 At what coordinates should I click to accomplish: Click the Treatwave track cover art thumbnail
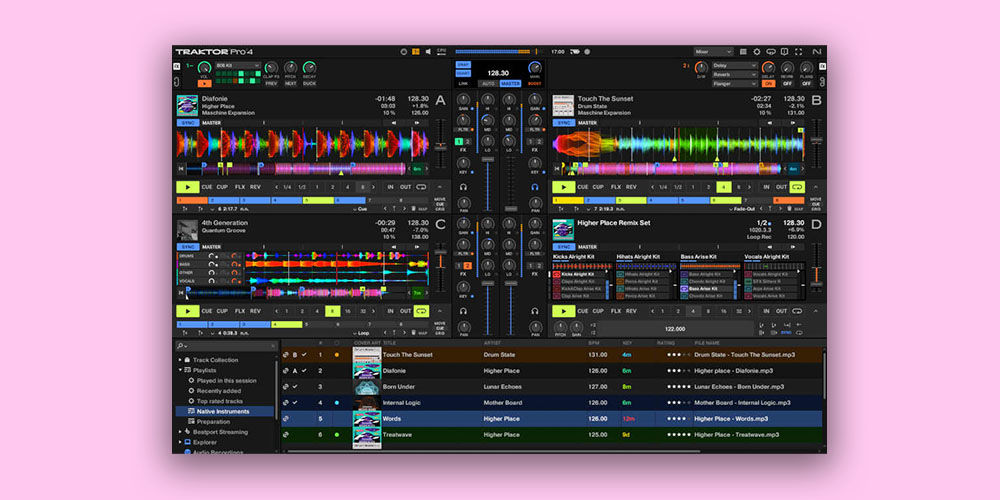pos(367,435)
